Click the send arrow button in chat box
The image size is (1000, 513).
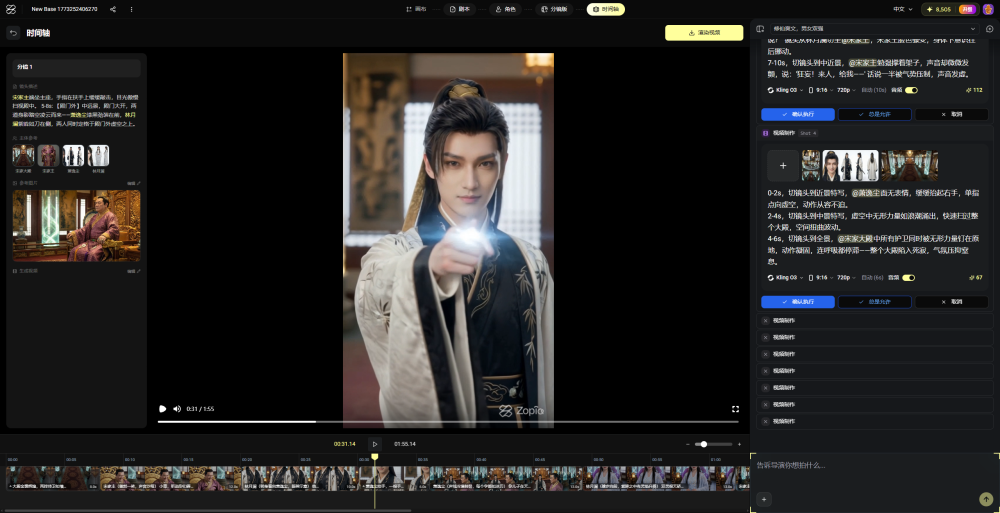986,500
